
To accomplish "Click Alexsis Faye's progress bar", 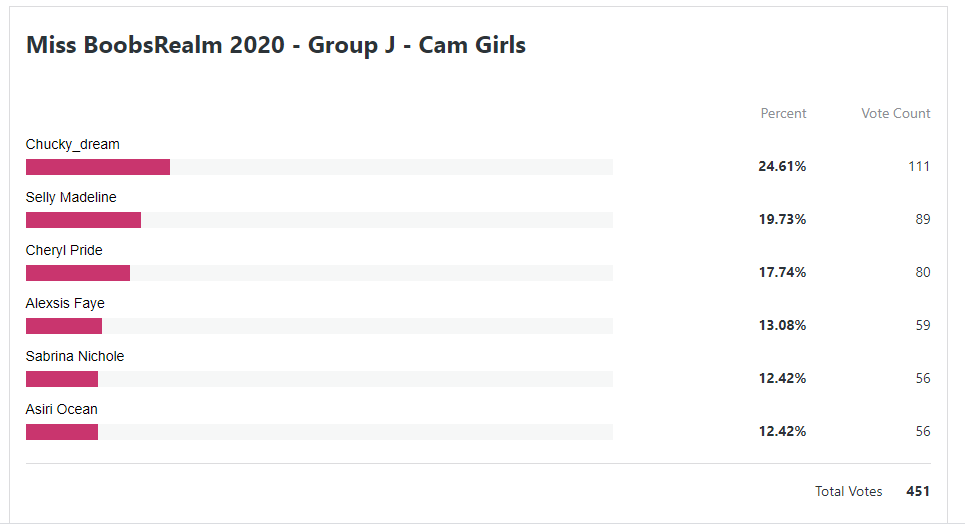I will point(64,326).
